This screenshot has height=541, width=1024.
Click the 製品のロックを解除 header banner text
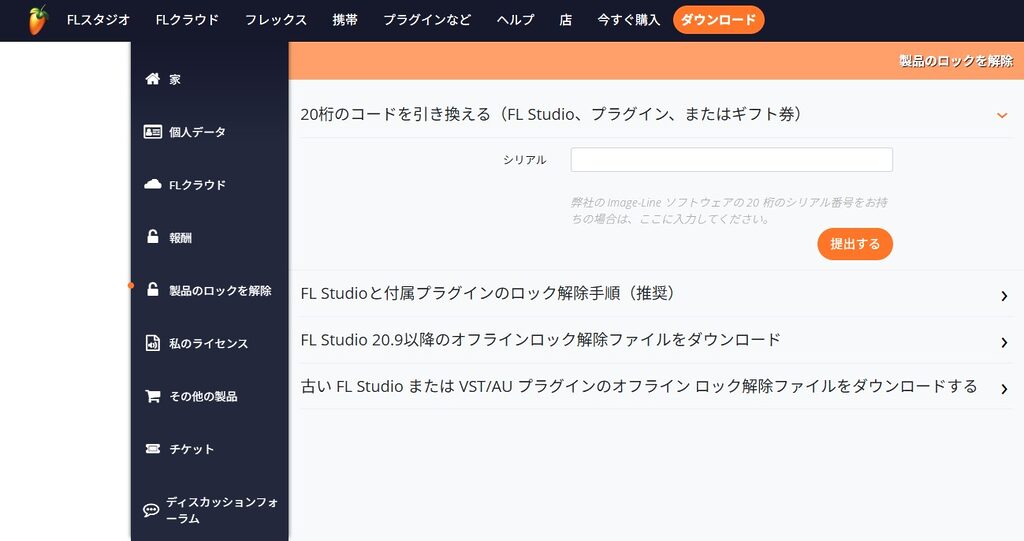(x=956, y=61)
